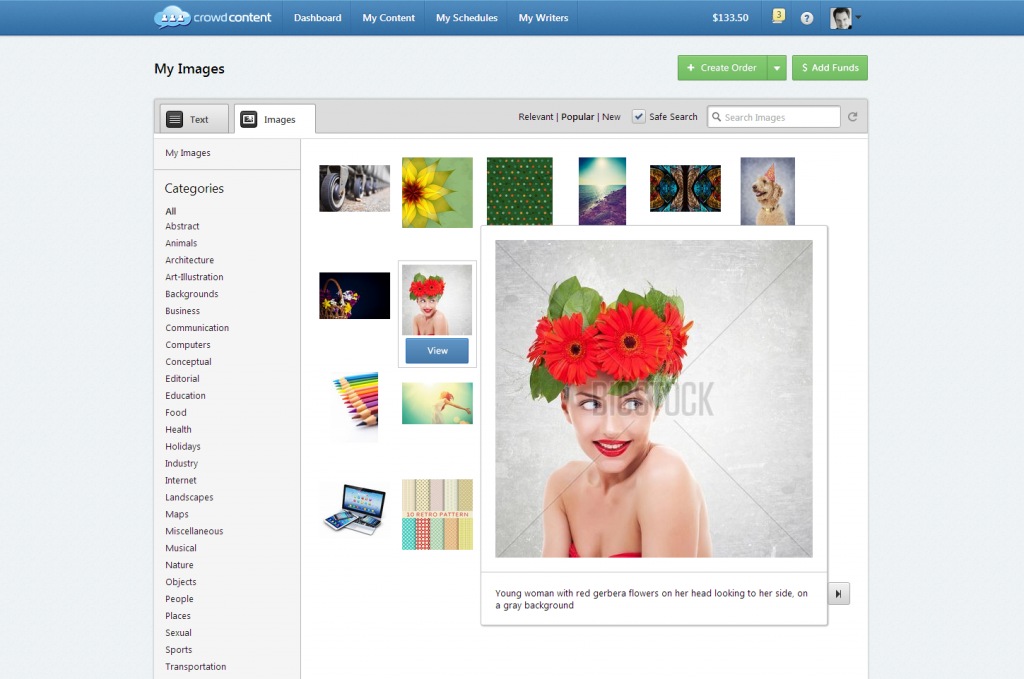Sort results by Popular
The width and height of the screenshot is (1024, 679).
(578, 116)
